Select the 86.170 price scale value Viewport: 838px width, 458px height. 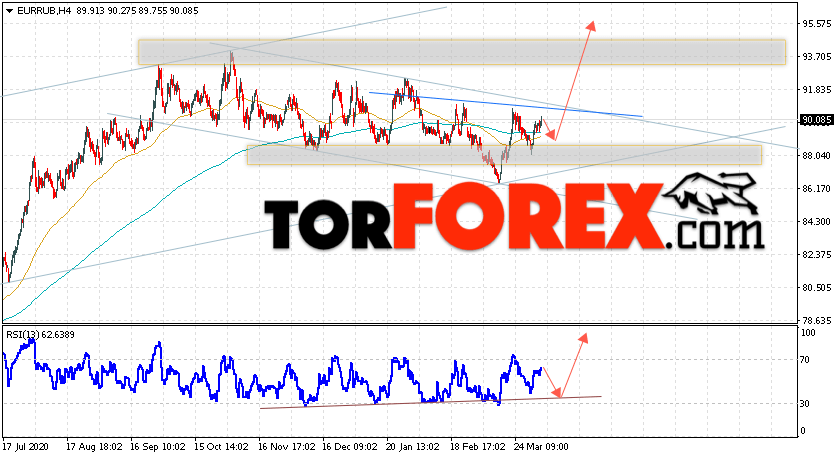817,189
